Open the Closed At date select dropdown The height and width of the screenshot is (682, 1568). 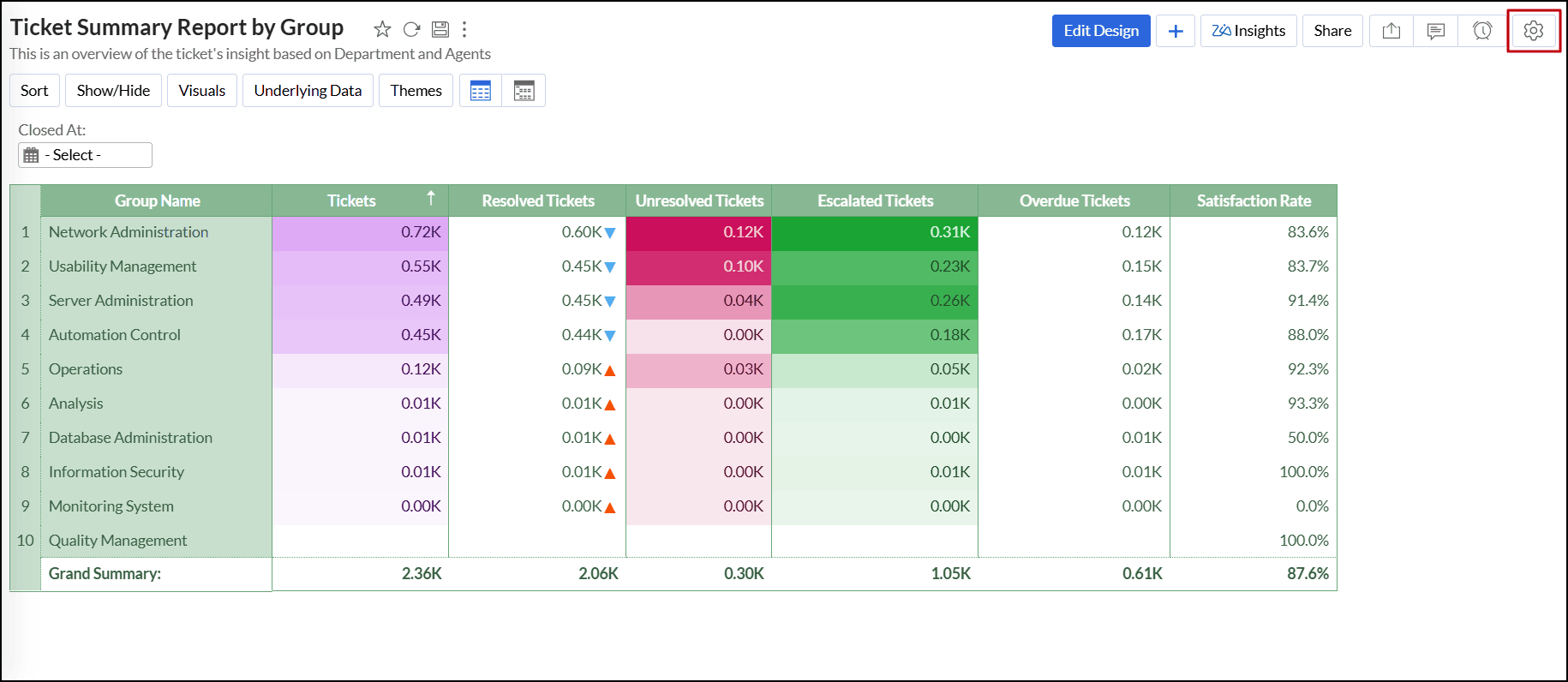pos(85,155)
